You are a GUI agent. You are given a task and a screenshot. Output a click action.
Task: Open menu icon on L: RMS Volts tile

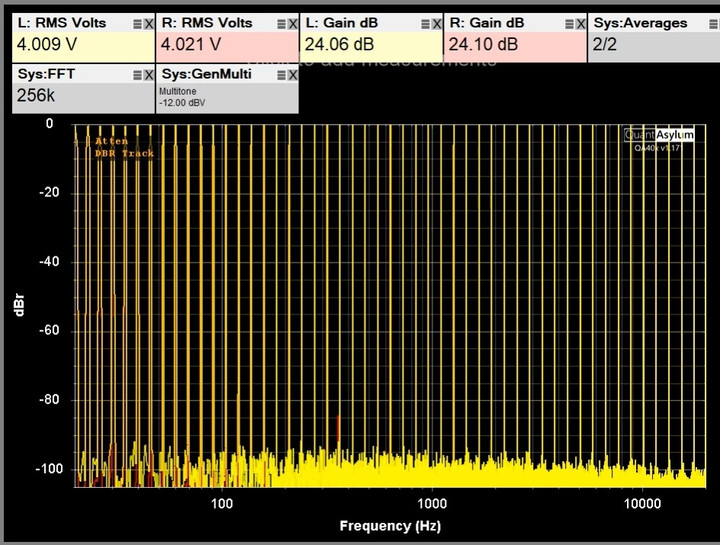pos(137,24)
